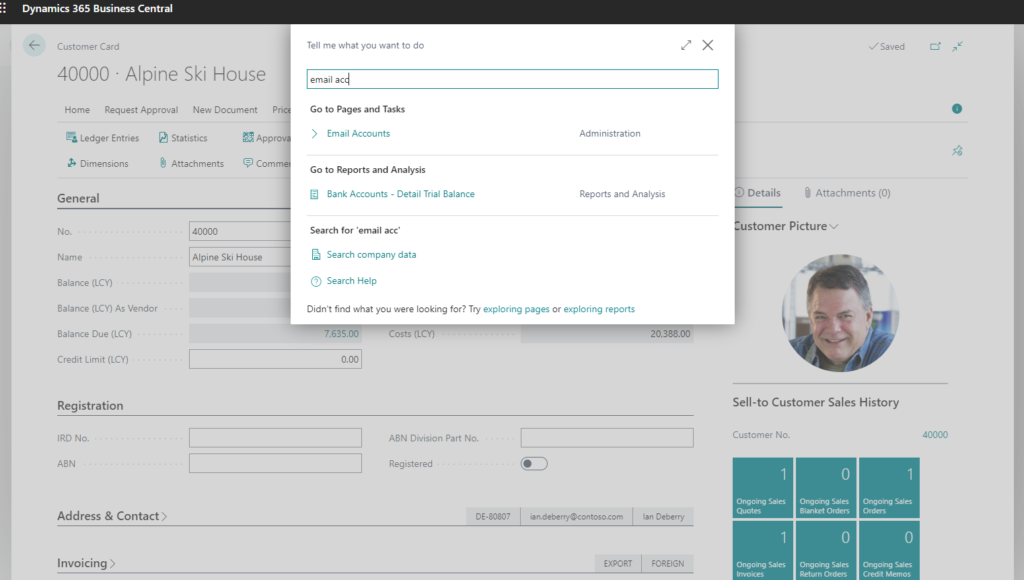Open the Ongoing Sales Return Orders tile
The image size is (1024, 580).
click(x=825, y=551)
